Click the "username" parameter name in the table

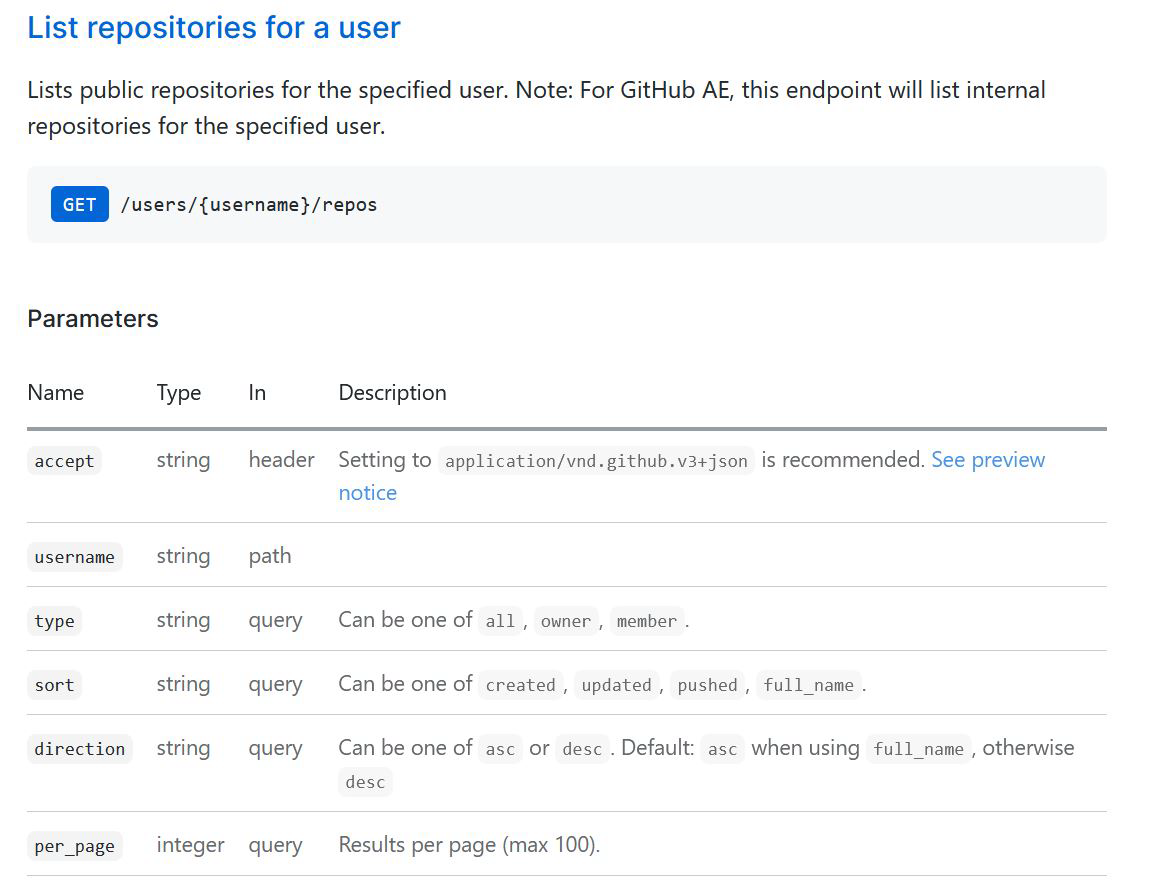(x=74, y=557)
